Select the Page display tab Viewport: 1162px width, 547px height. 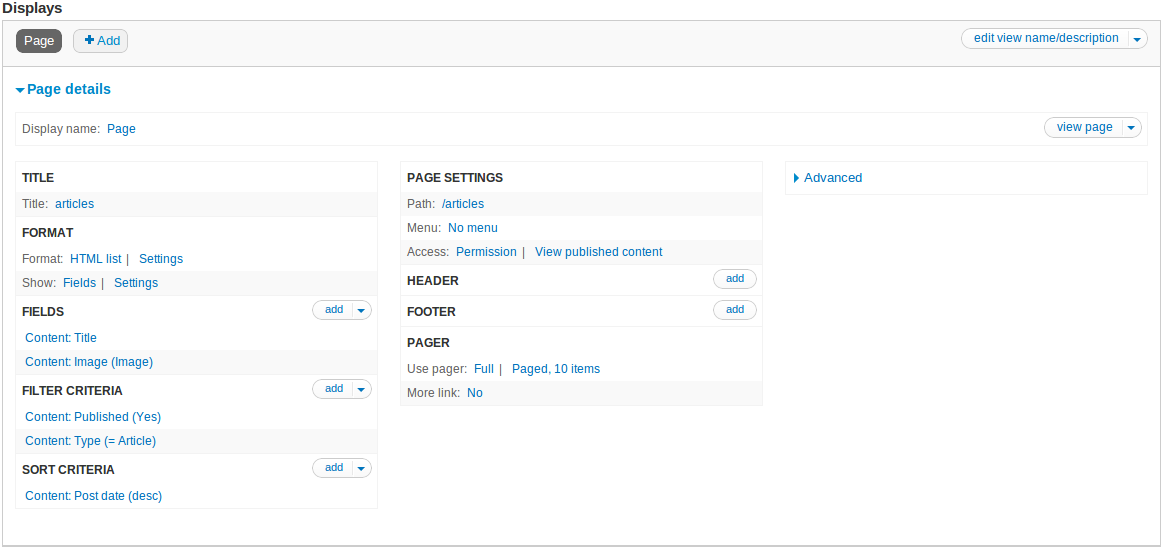pos(39,41)
